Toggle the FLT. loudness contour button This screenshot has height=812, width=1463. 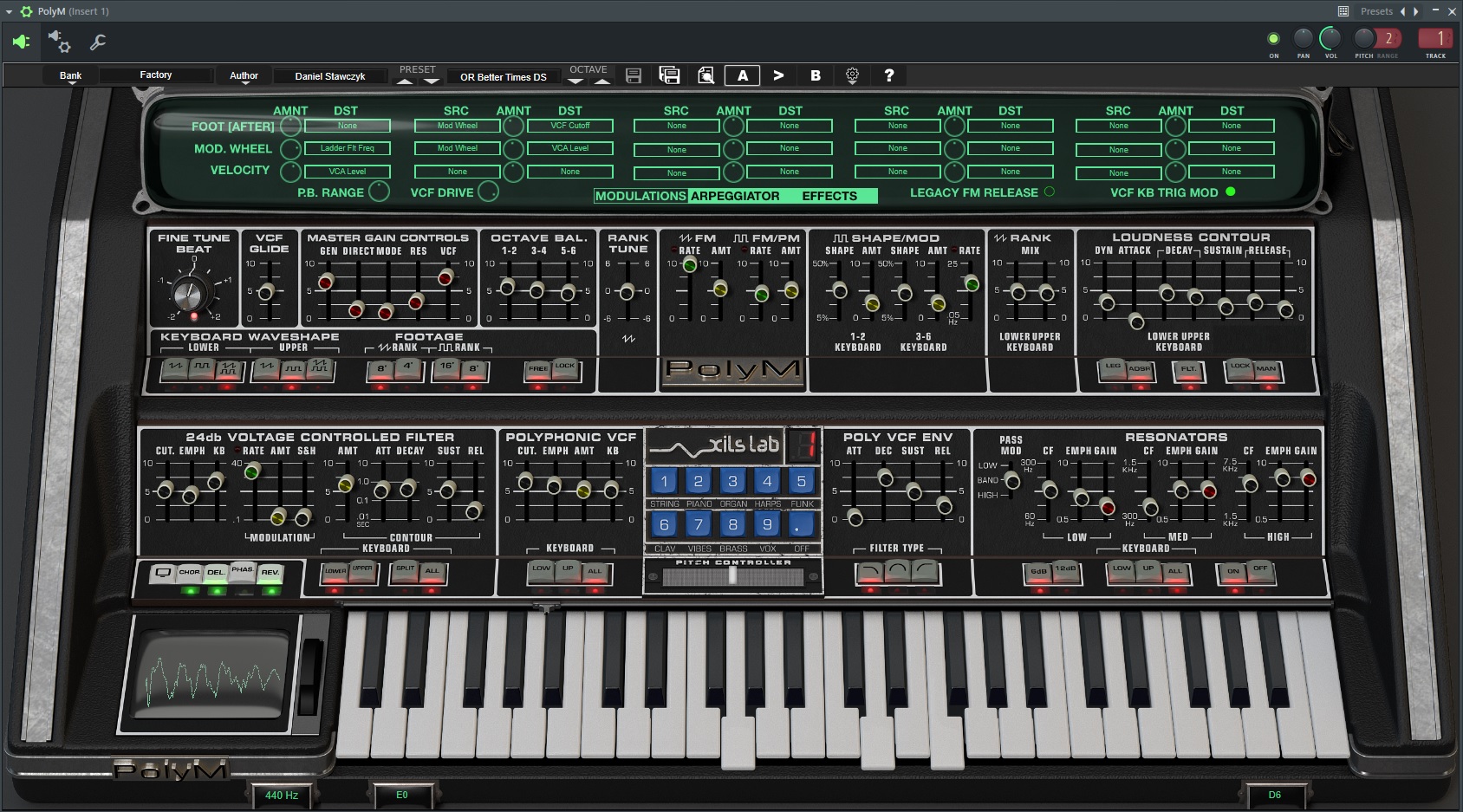coord(1189,371)
